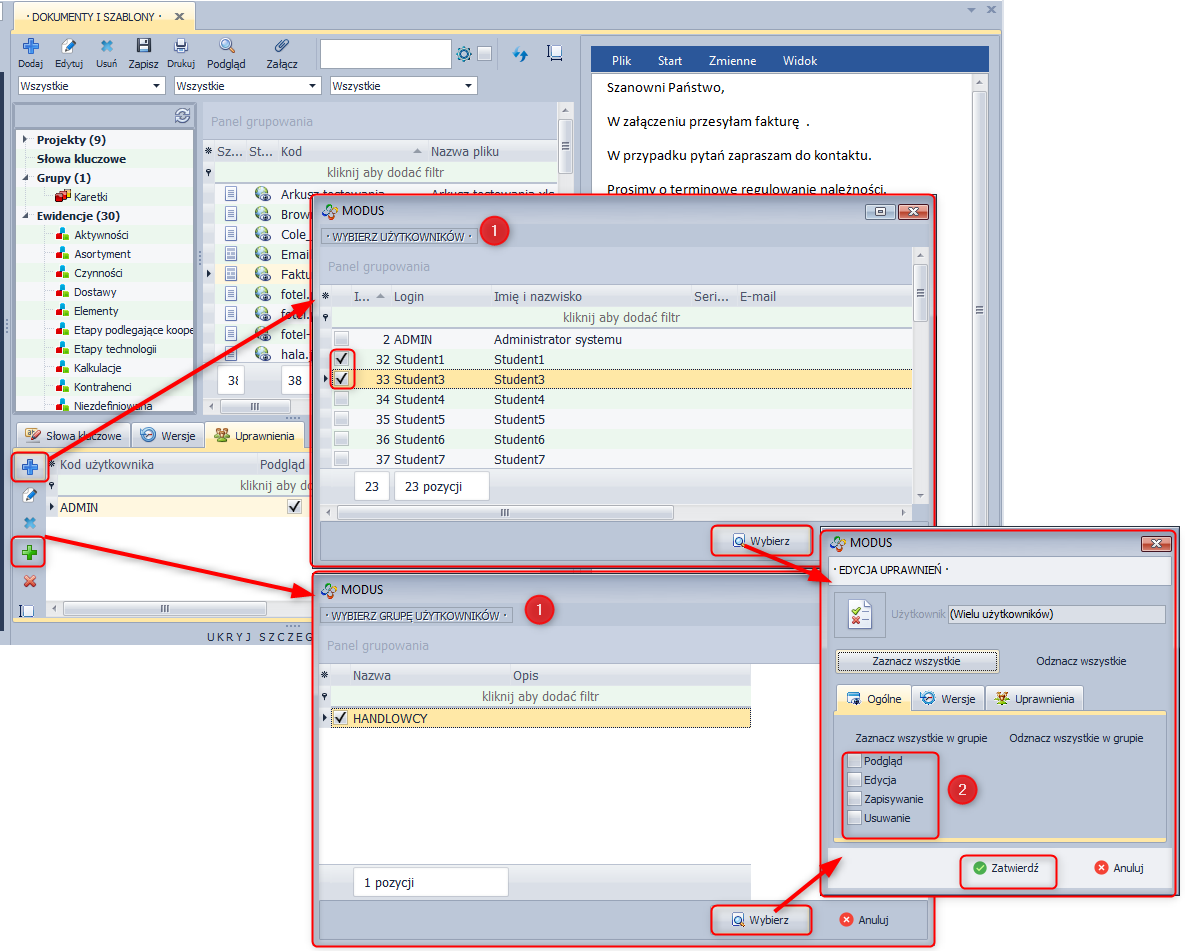Click Wybierz in the group selection dialog
Viewport: 1185px width, 951px height.
click(760, 920)
